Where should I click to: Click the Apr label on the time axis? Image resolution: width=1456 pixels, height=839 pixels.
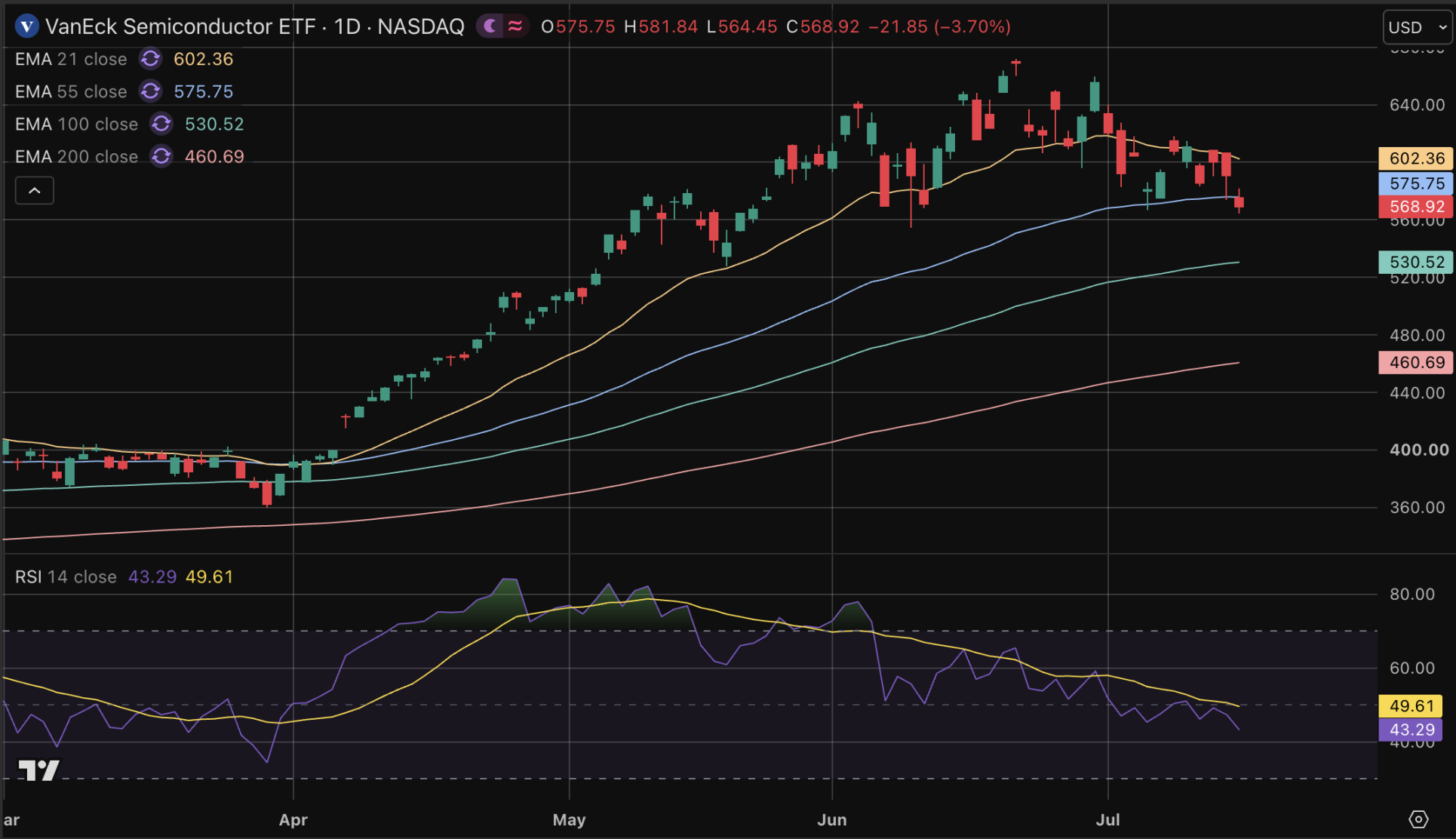pyautogui.click(x=293, y=819)
